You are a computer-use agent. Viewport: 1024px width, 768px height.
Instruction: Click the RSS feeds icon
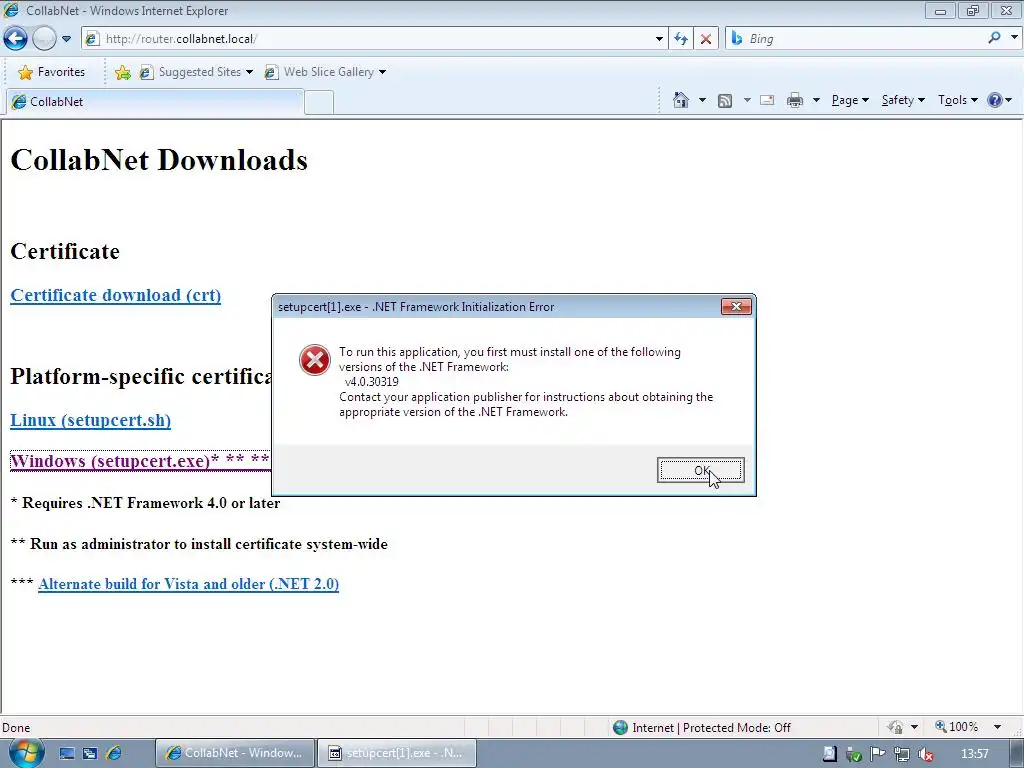coord(725,101)
